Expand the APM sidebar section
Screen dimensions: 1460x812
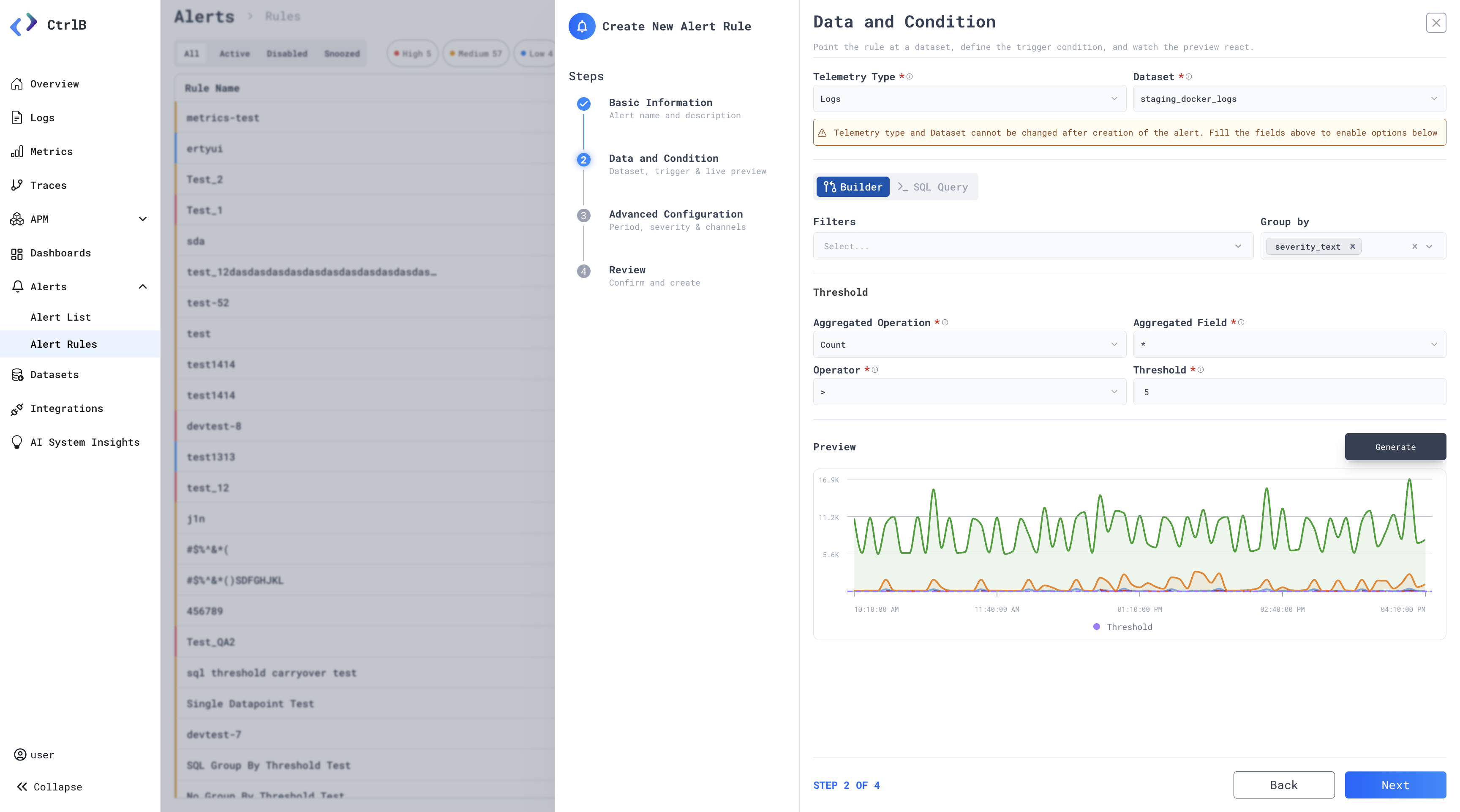tap(143, 219)
